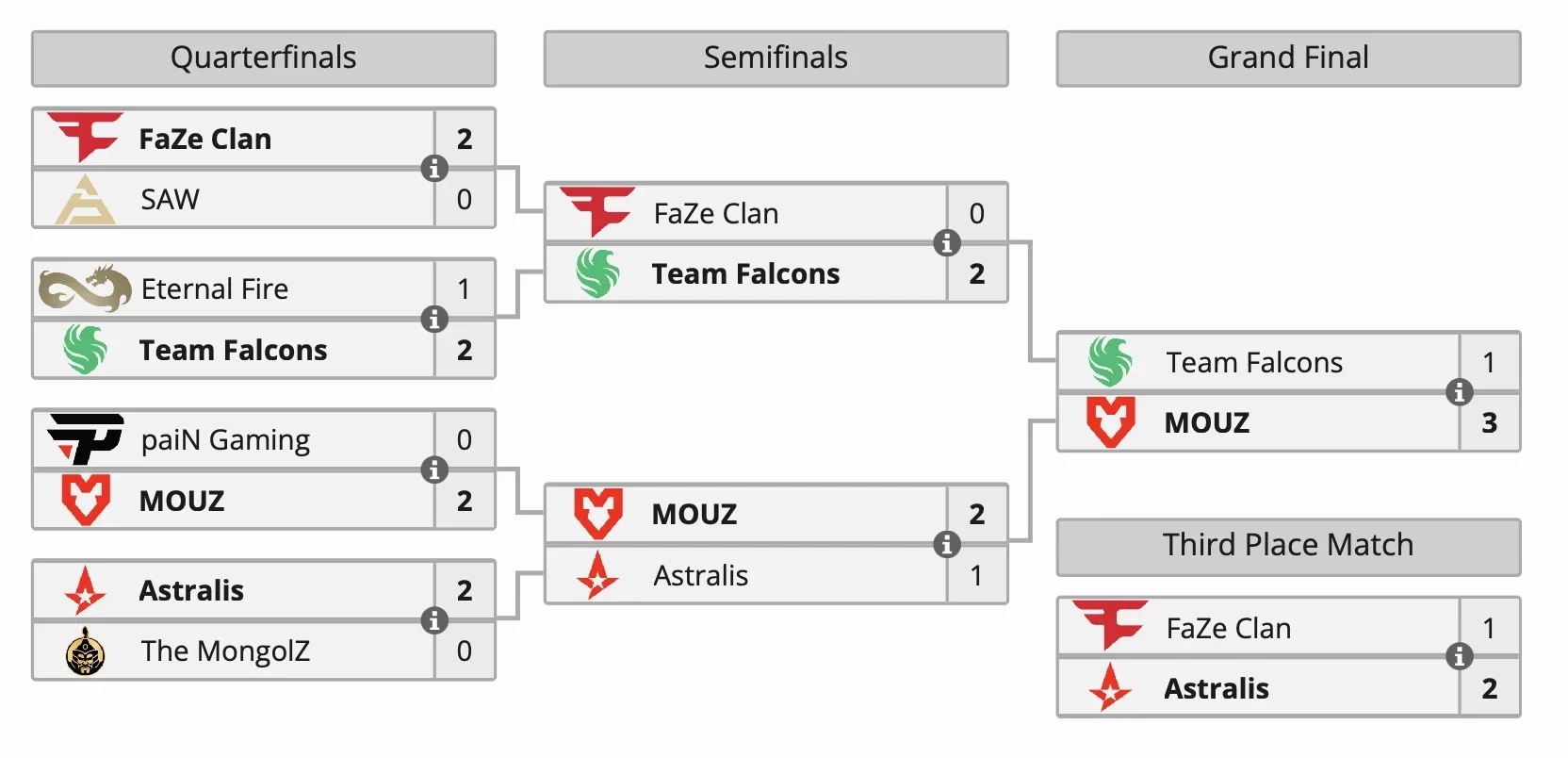Click Eternal Fire dragon logo

pos(85,288)
